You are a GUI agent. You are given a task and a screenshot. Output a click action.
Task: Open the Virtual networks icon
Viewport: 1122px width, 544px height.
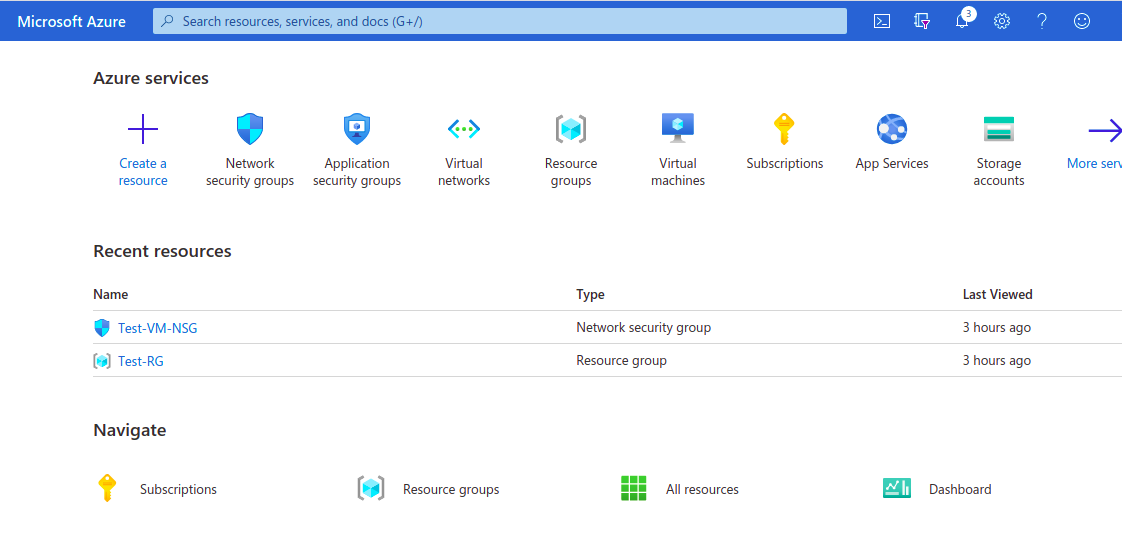pos(464,129)
